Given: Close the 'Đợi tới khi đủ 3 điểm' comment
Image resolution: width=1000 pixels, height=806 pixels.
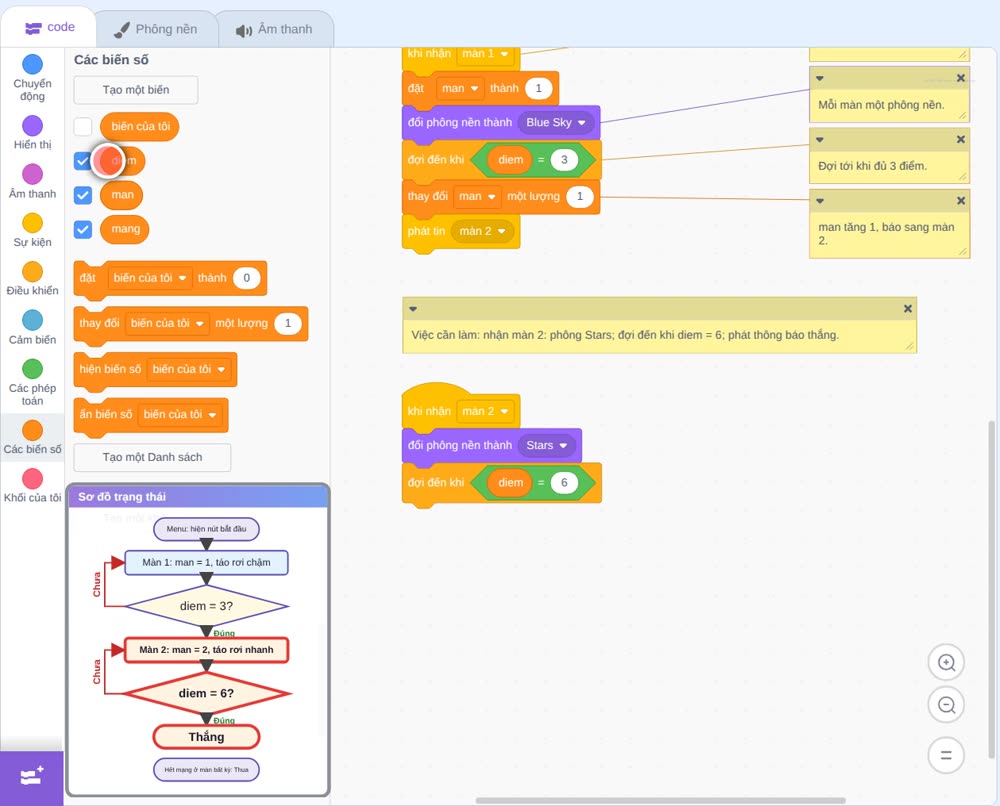Looking at the screenshot, I should point(960,139).
